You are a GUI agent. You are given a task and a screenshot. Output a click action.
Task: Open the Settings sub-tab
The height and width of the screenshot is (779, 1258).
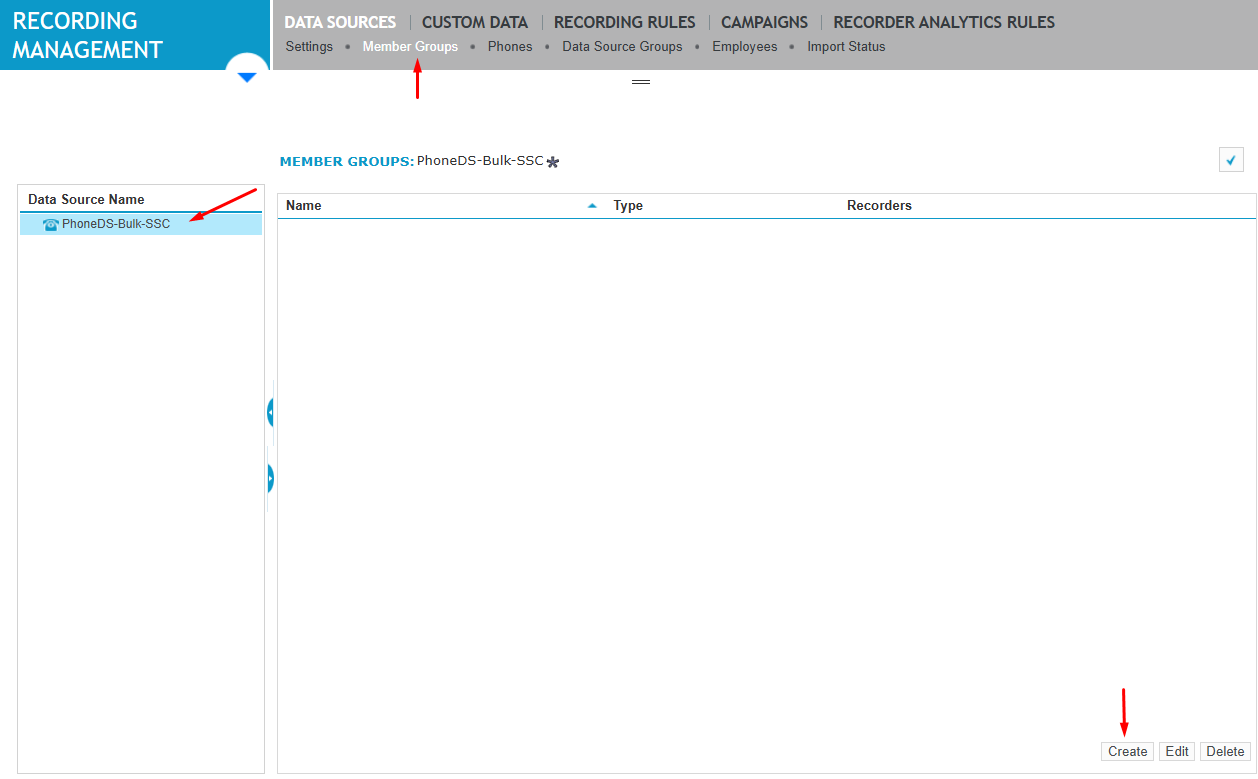(309, 47)
